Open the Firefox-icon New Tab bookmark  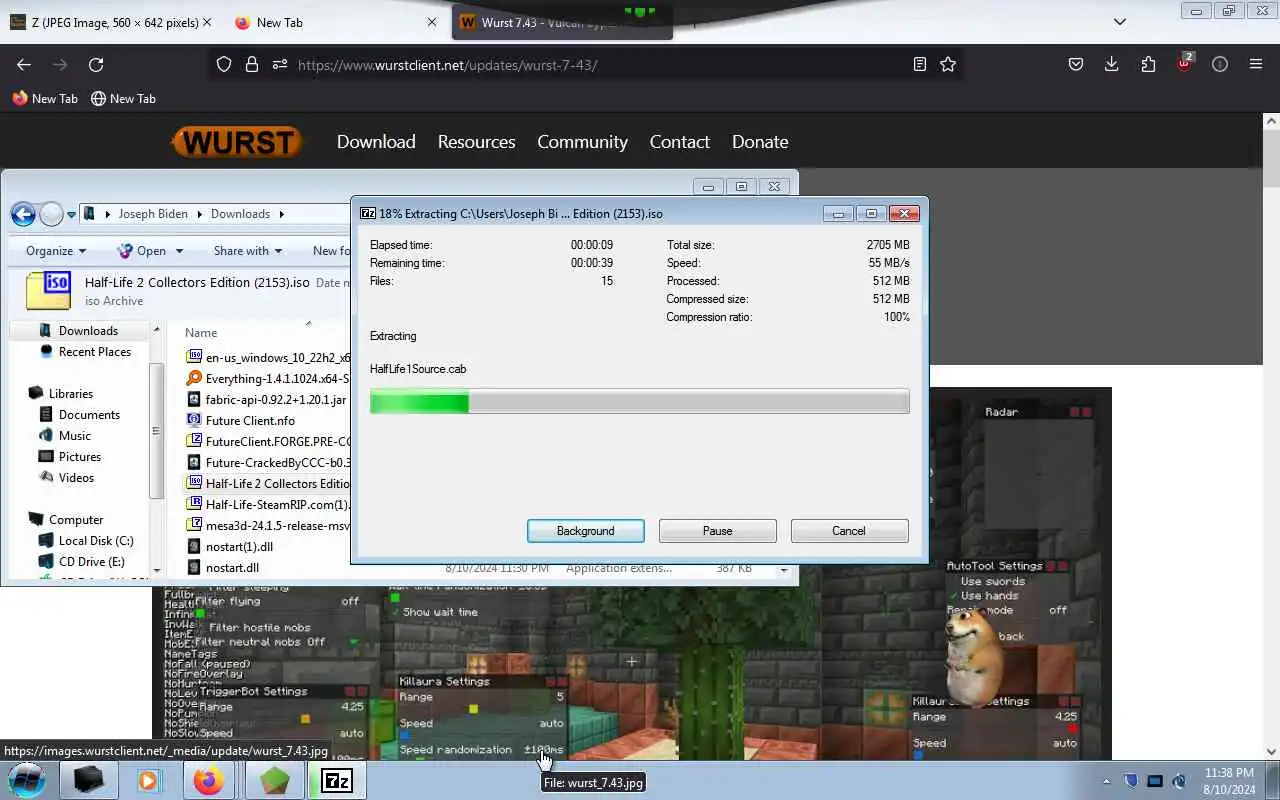[44, 99]
